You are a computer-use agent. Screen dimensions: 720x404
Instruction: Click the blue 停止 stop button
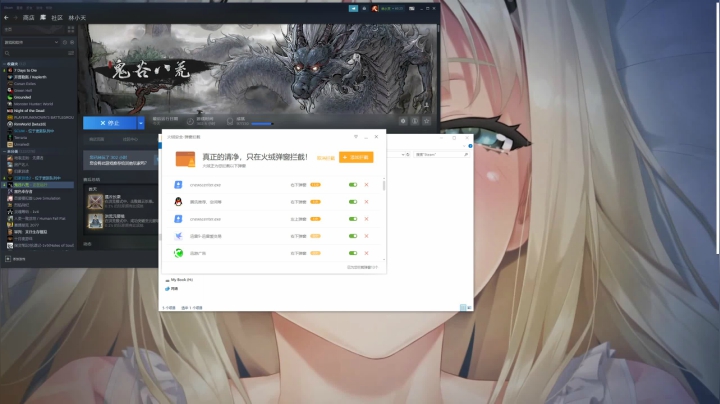pyautogui.click(x=110, y=123)
